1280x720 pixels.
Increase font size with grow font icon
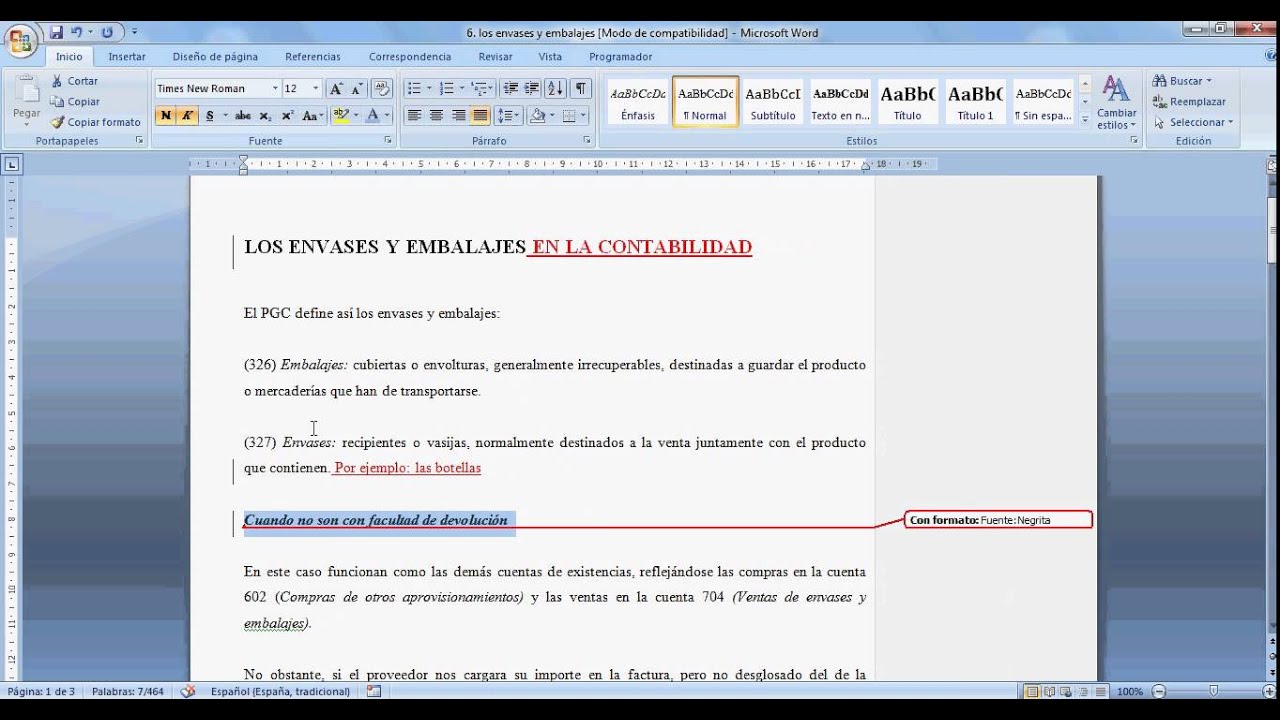pyautogui.click(x=336, y=88)
